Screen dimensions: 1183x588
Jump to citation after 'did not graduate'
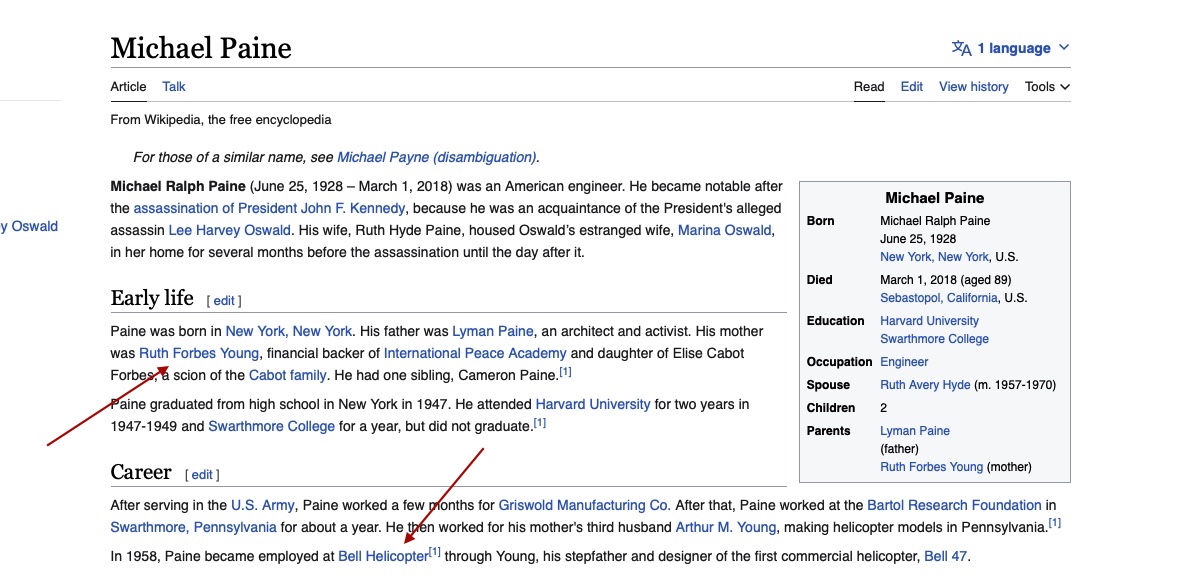coord(539,423)
